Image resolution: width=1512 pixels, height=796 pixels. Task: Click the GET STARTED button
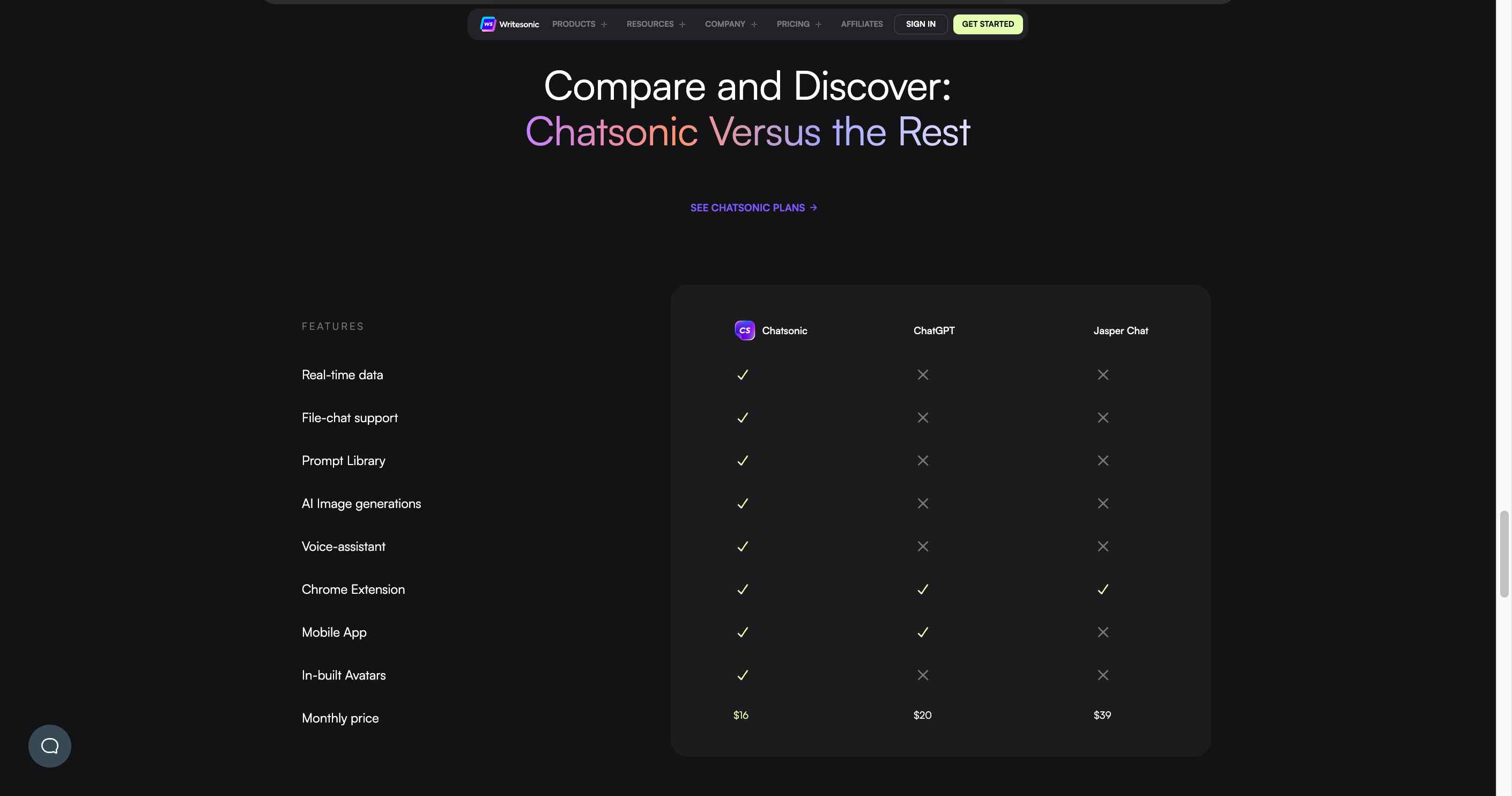pos(988,24)
